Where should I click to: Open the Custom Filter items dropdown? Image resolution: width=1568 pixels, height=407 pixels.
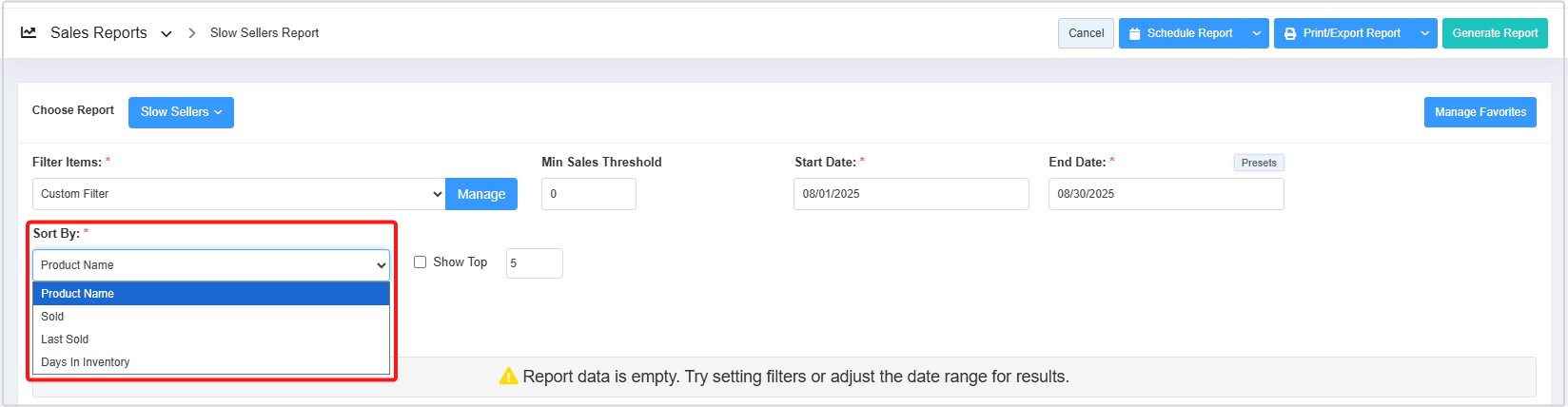coord(239,194)
